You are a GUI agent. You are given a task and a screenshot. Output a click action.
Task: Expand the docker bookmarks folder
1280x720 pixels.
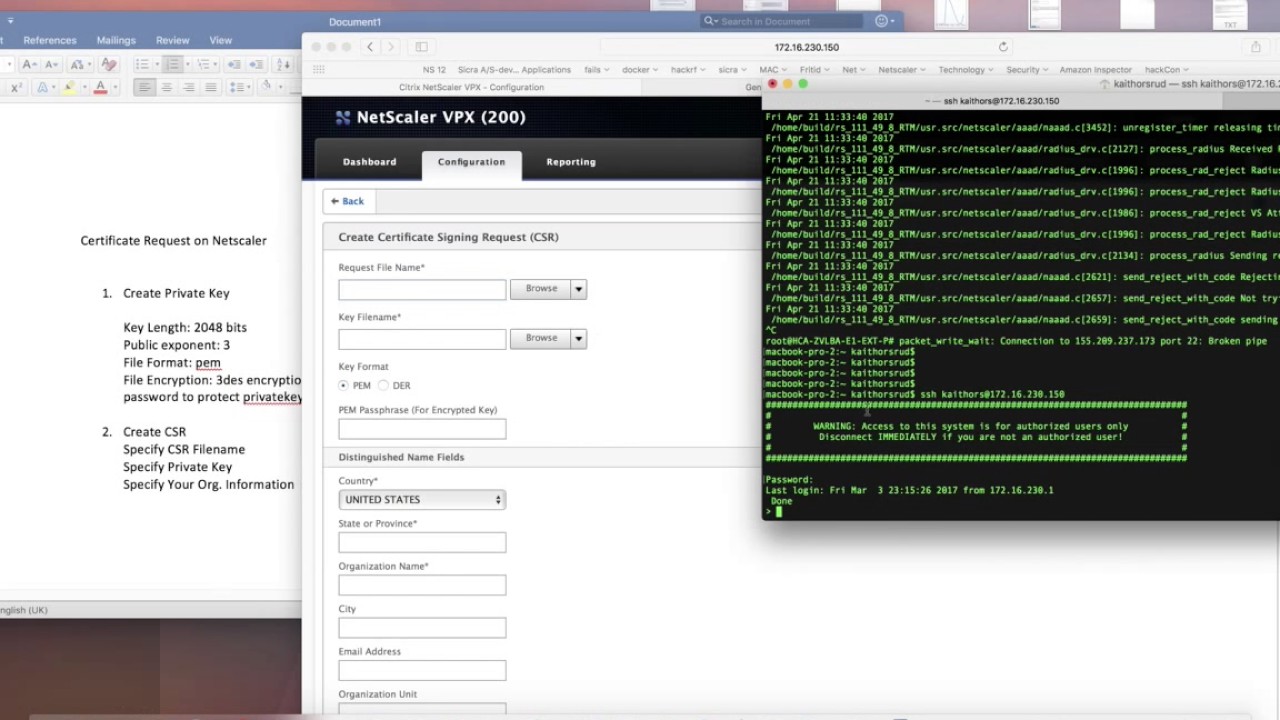pyautogui.click(x=639, y=70)
